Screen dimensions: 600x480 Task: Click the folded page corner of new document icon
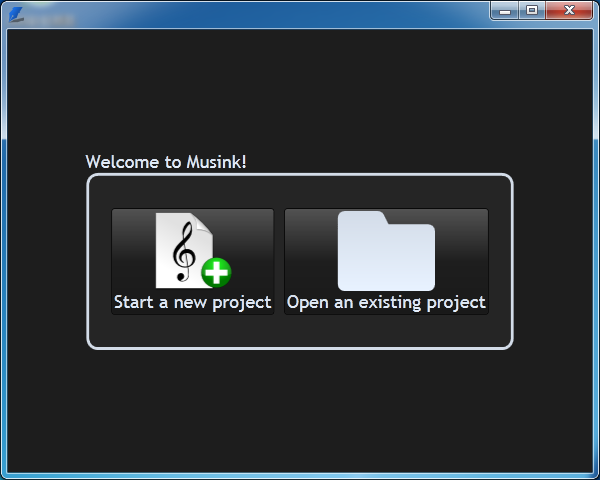[203, 223]
